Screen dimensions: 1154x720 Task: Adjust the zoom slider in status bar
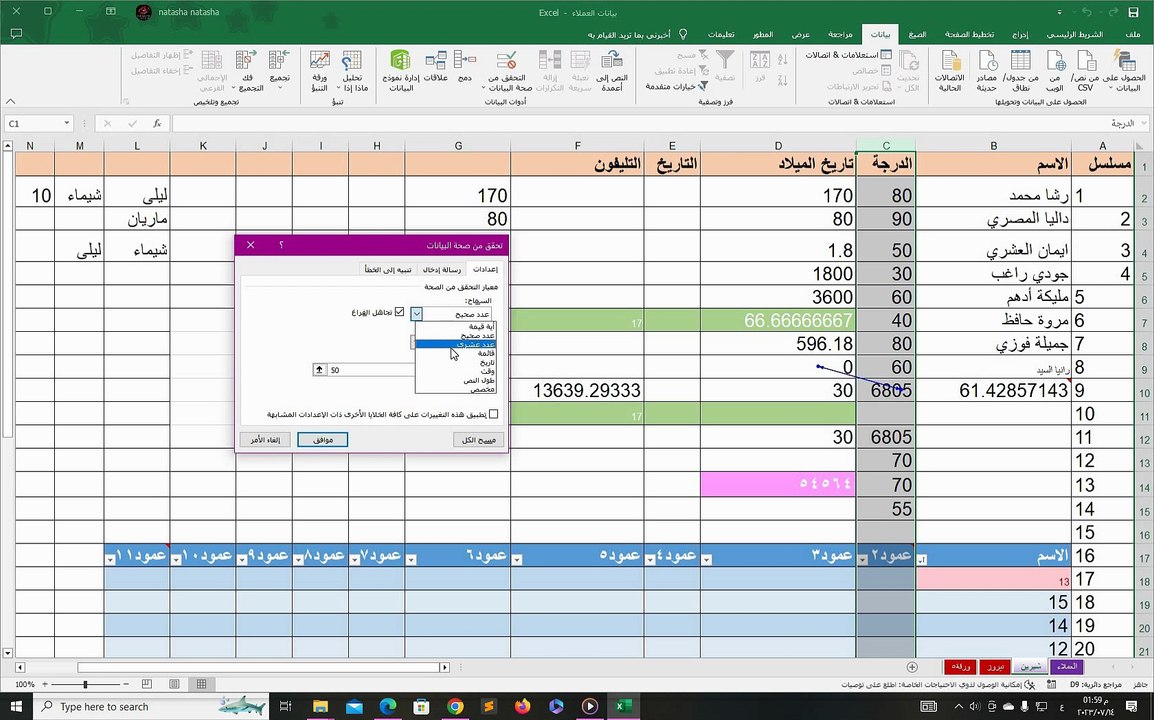(x=85, y=684)
